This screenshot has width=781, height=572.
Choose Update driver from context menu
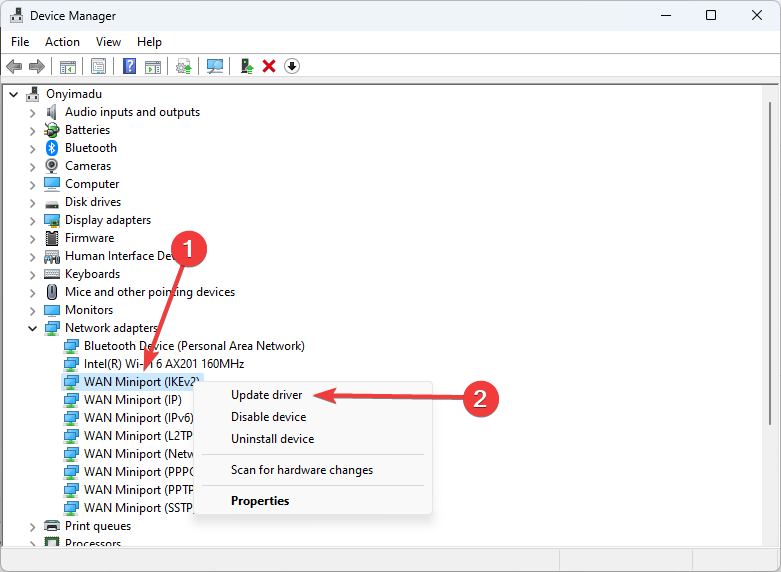coord(266,395)
